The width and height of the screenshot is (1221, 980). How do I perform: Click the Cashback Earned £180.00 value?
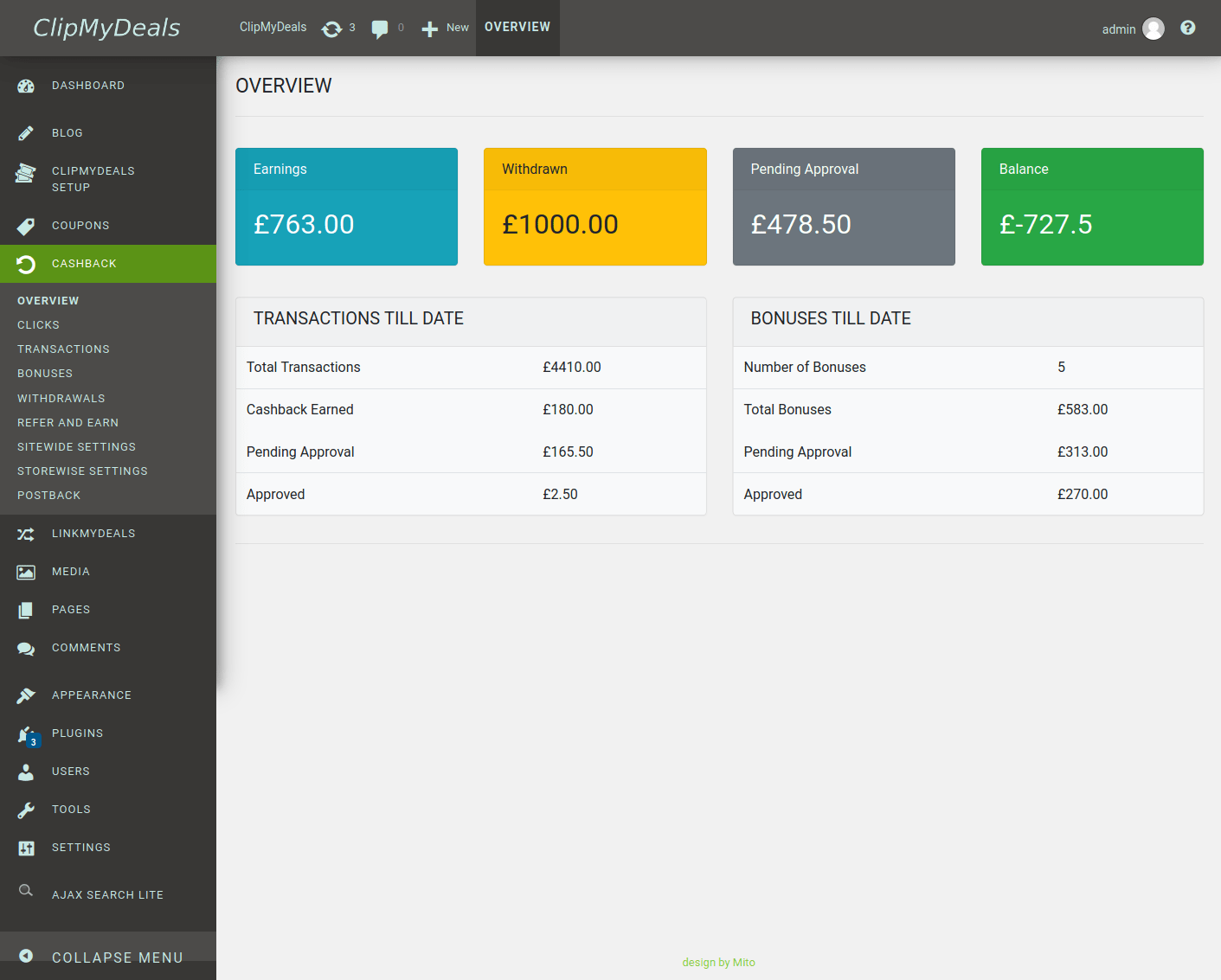(569, 410)
